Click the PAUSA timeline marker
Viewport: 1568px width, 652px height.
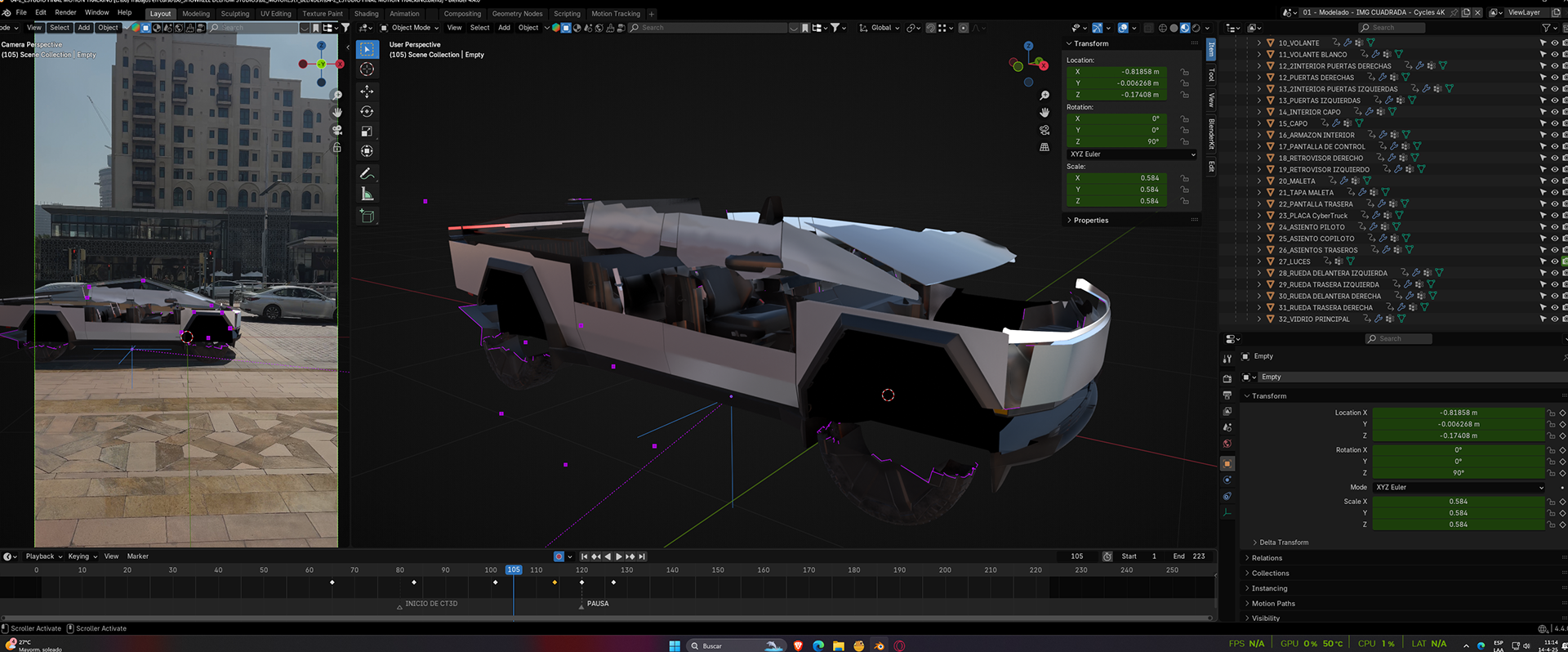point(597,604)
